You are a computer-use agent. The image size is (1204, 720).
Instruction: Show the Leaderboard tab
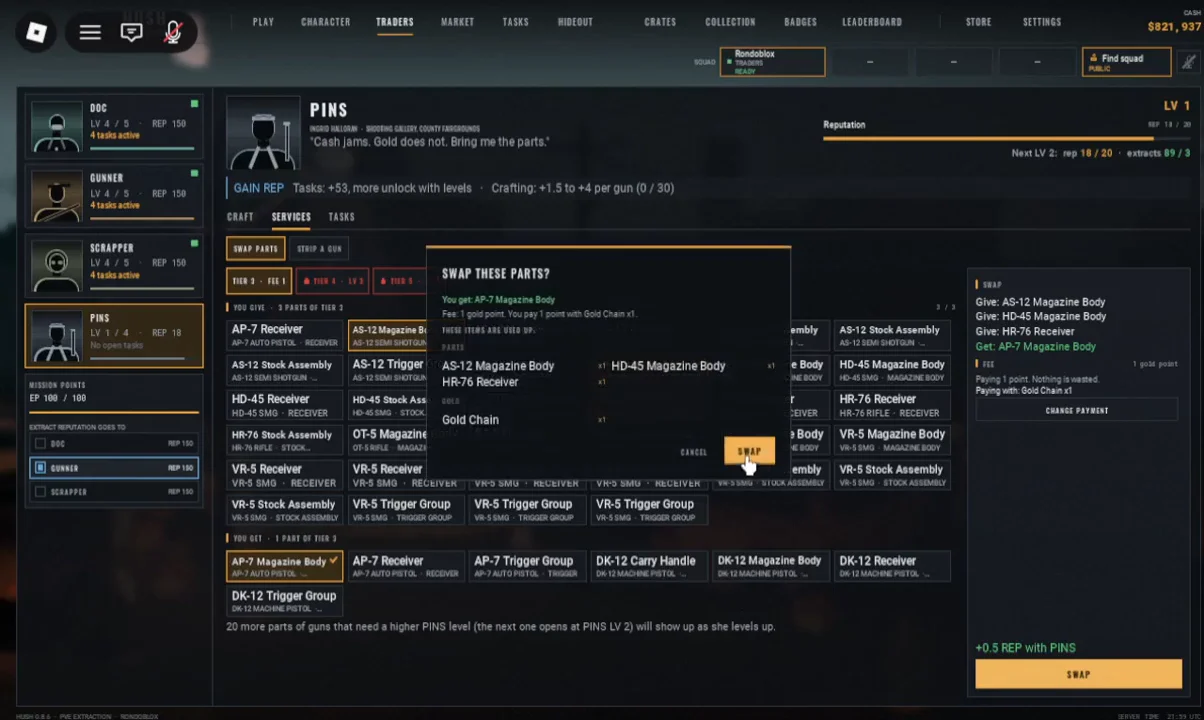pos(872,22)
